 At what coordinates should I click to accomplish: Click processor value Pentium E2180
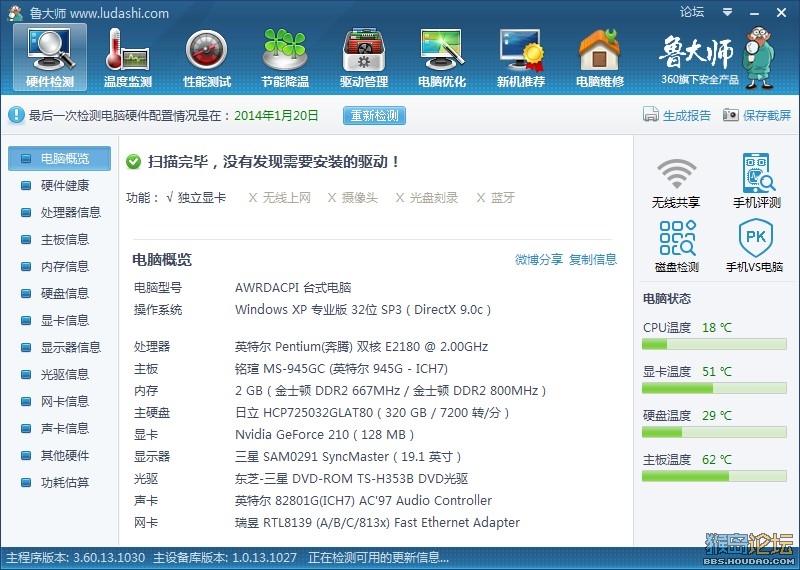click(x=361, y=346)
